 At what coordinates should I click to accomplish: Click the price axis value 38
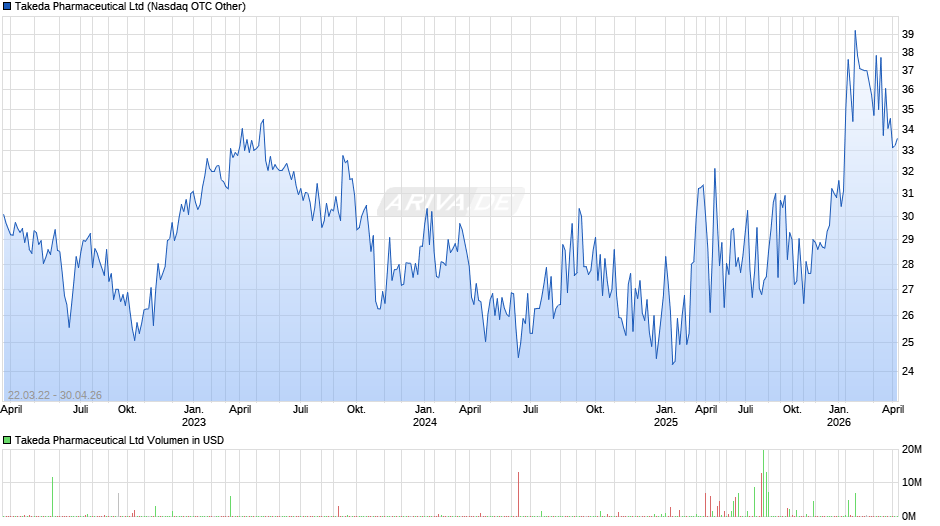pyautogui.click(x=908, y=52)
